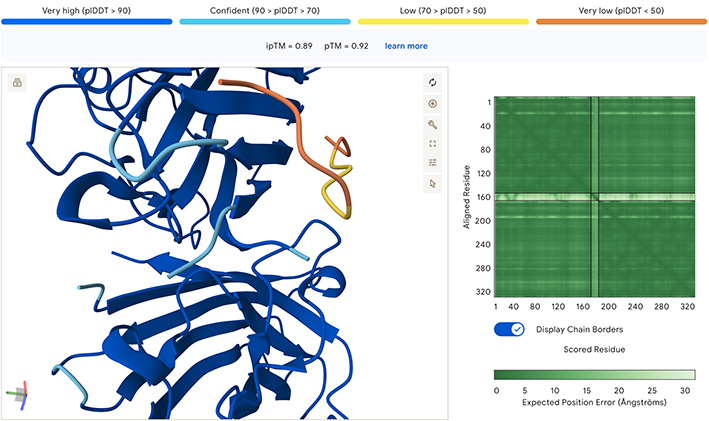Click the Display Chain Borders label
Screen dimensions: 709x421
point(579,329)
